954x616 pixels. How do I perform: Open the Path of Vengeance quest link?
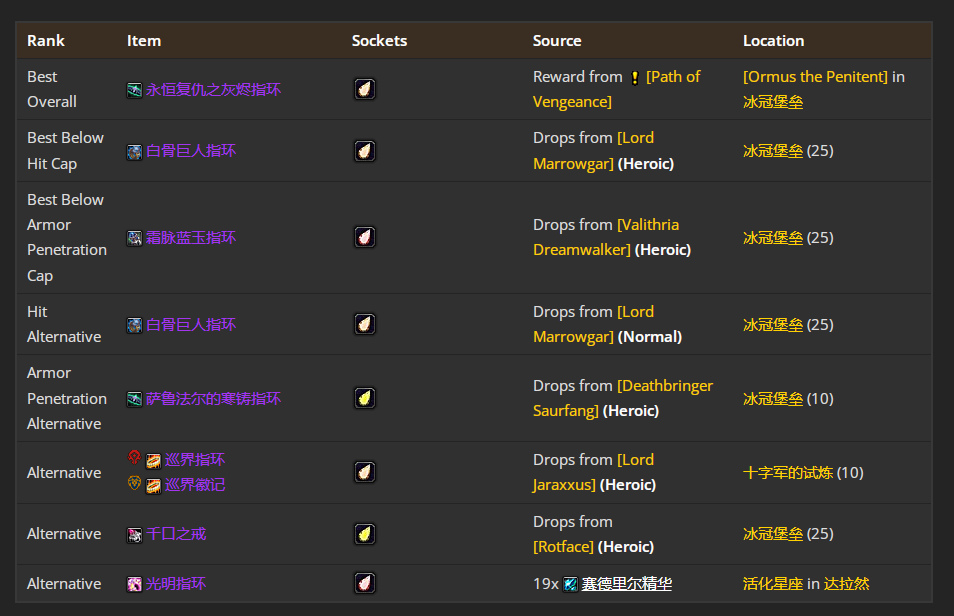tap(673, 77)
